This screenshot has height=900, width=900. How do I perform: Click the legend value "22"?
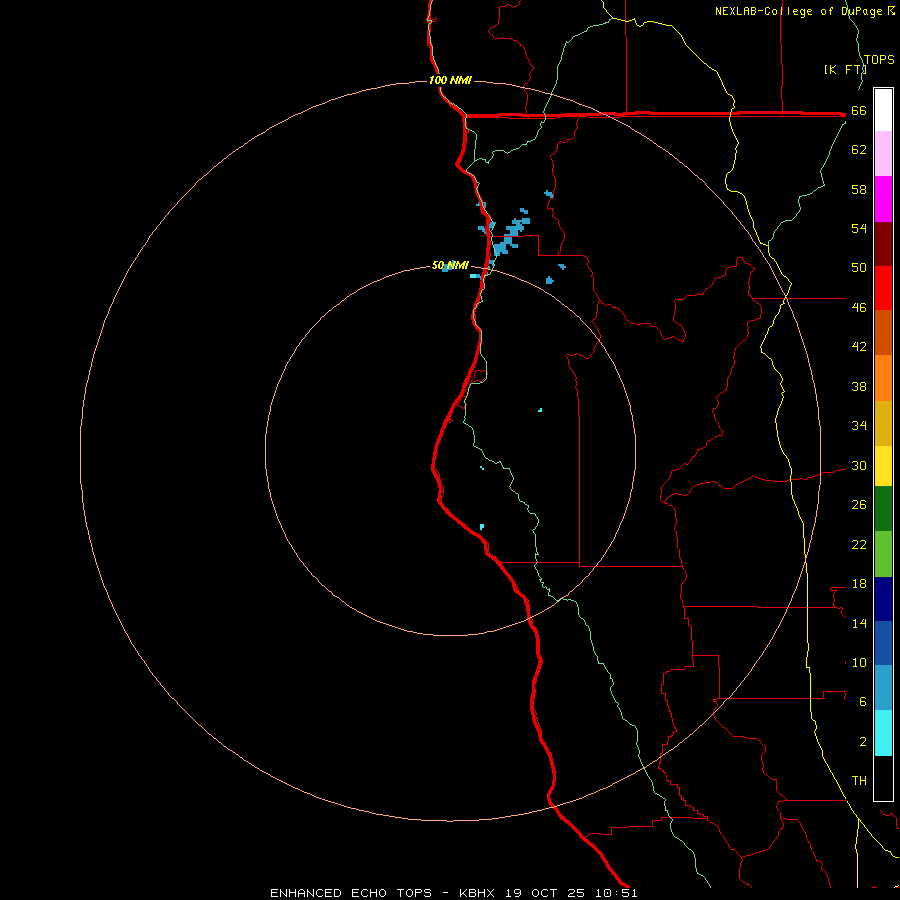click(x=859, y=544)
